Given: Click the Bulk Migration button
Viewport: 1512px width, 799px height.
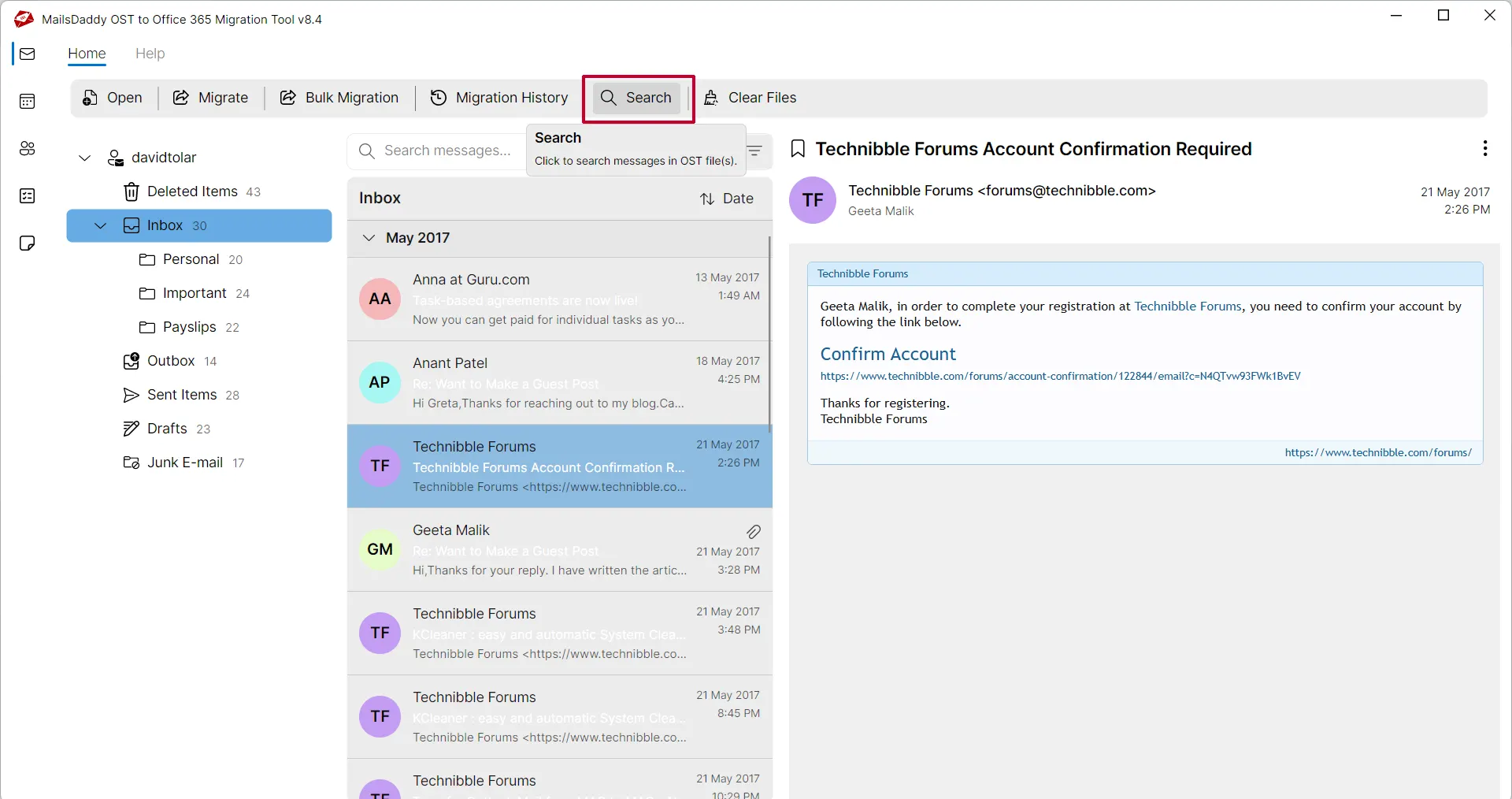Looking at the screenshot, I should (339, 98).
